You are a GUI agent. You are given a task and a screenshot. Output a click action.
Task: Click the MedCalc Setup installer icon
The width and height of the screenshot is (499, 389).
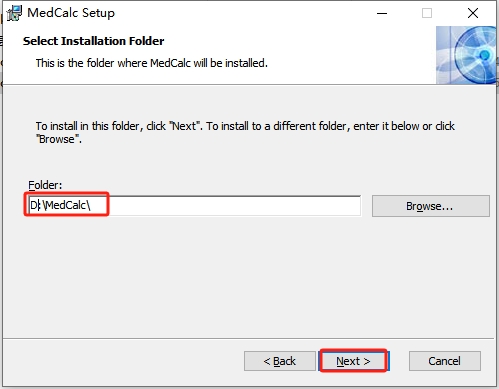pos(14,13)
